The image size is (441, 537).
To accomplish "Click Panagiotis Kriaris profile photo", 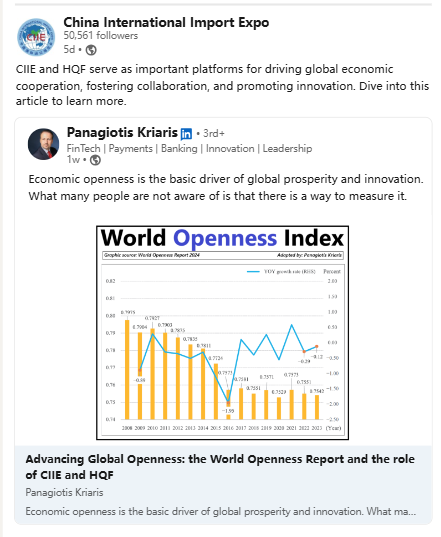I will tap(43, 144).
